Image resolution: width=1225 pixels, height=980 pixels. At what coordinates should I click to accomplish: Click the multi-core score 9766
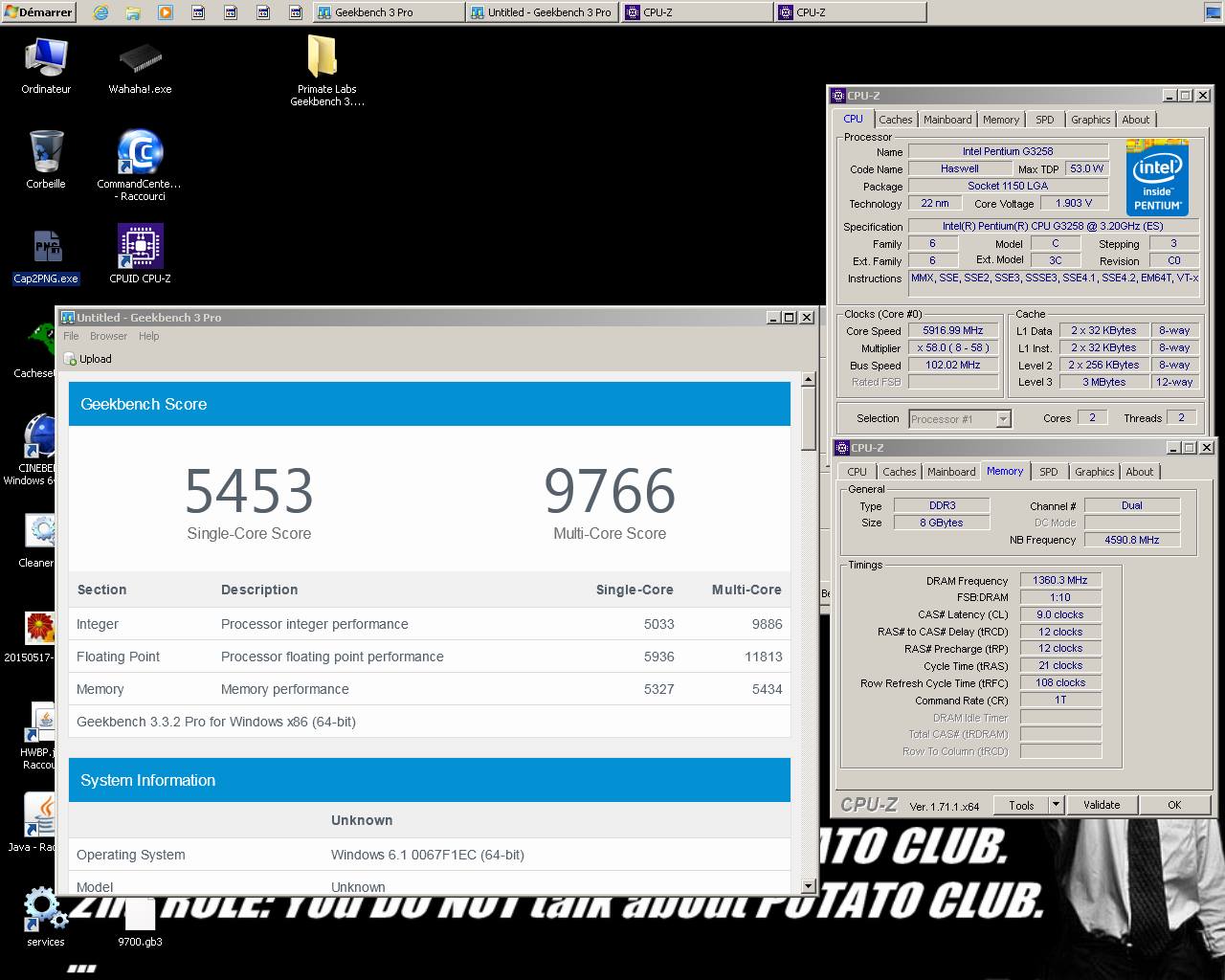pyautogui.click(x=610, y=491)
